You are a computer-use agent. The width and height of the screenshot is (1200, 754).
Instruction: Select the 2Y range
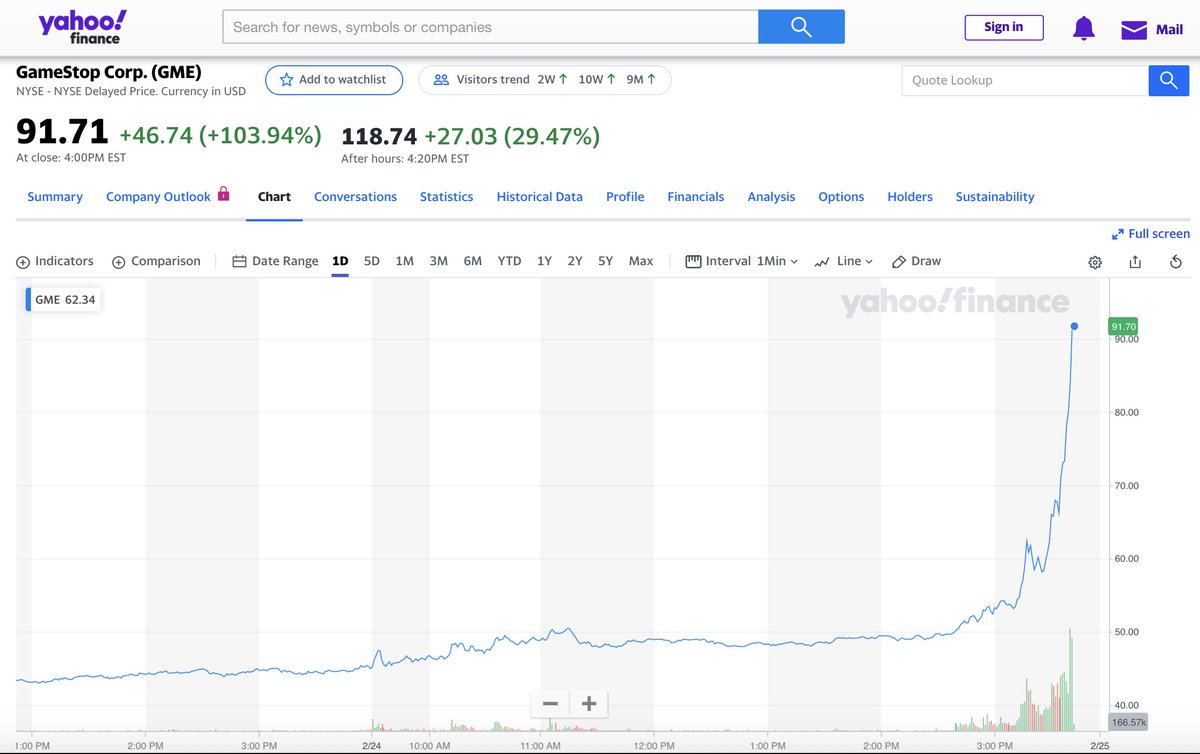575,261
